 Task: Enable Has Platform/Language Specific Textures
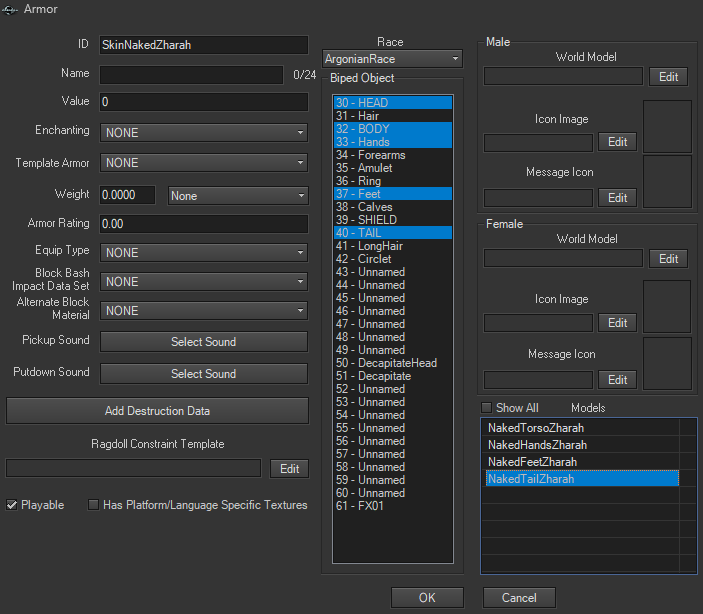tap(94, 505)
